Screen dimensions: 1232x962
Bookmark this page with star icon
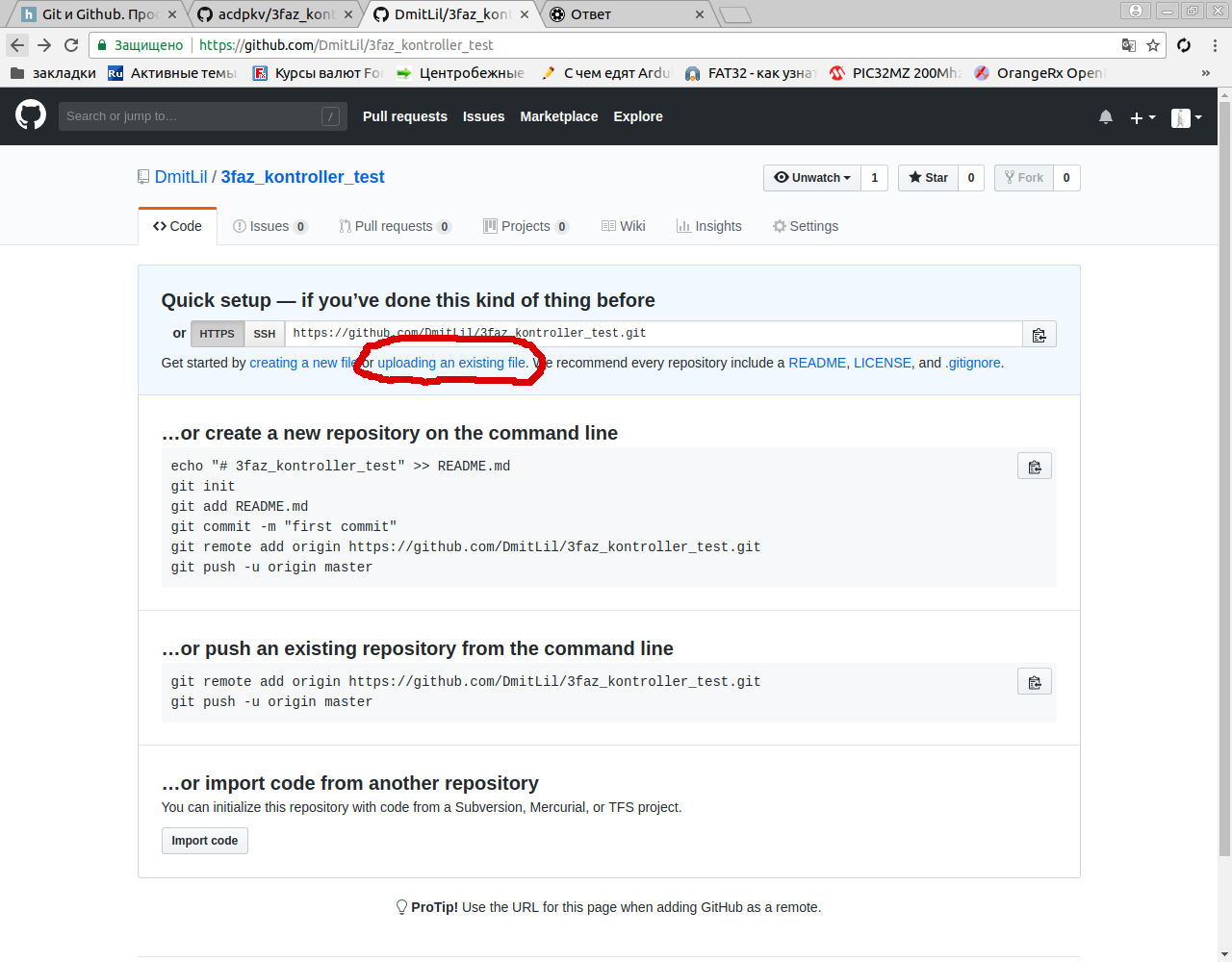point(1153,45)
